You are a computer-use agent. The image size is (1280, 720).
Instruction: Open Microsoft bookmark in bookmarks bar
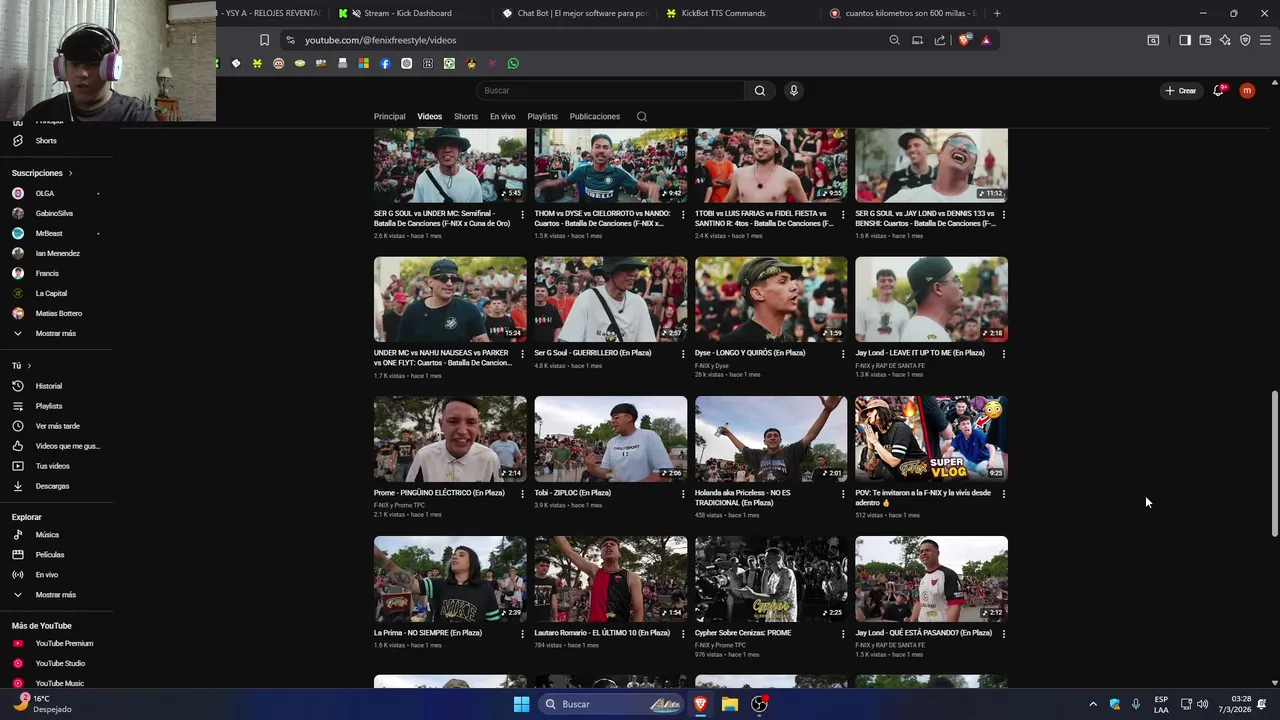(364, 63)
